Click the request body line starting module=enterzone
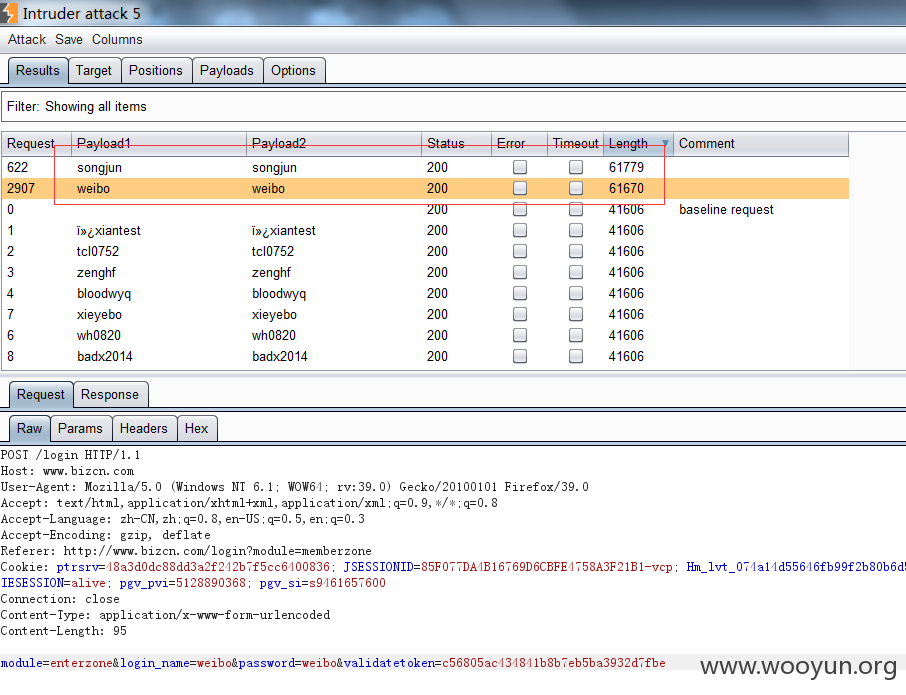This screenshot has height=695, width=906. coord(333,663)
